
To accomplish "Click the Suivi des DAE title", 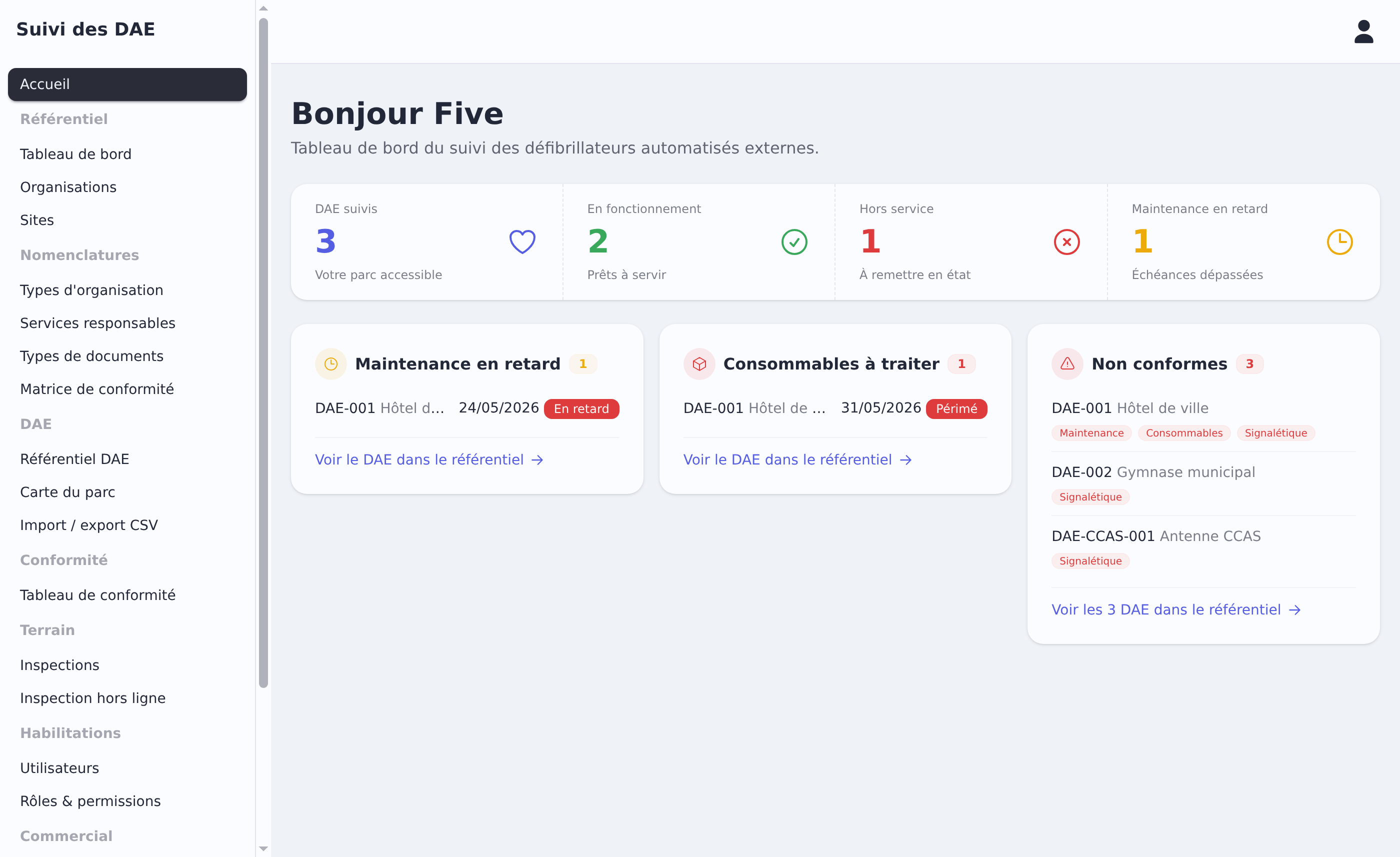I will [86, 29].
